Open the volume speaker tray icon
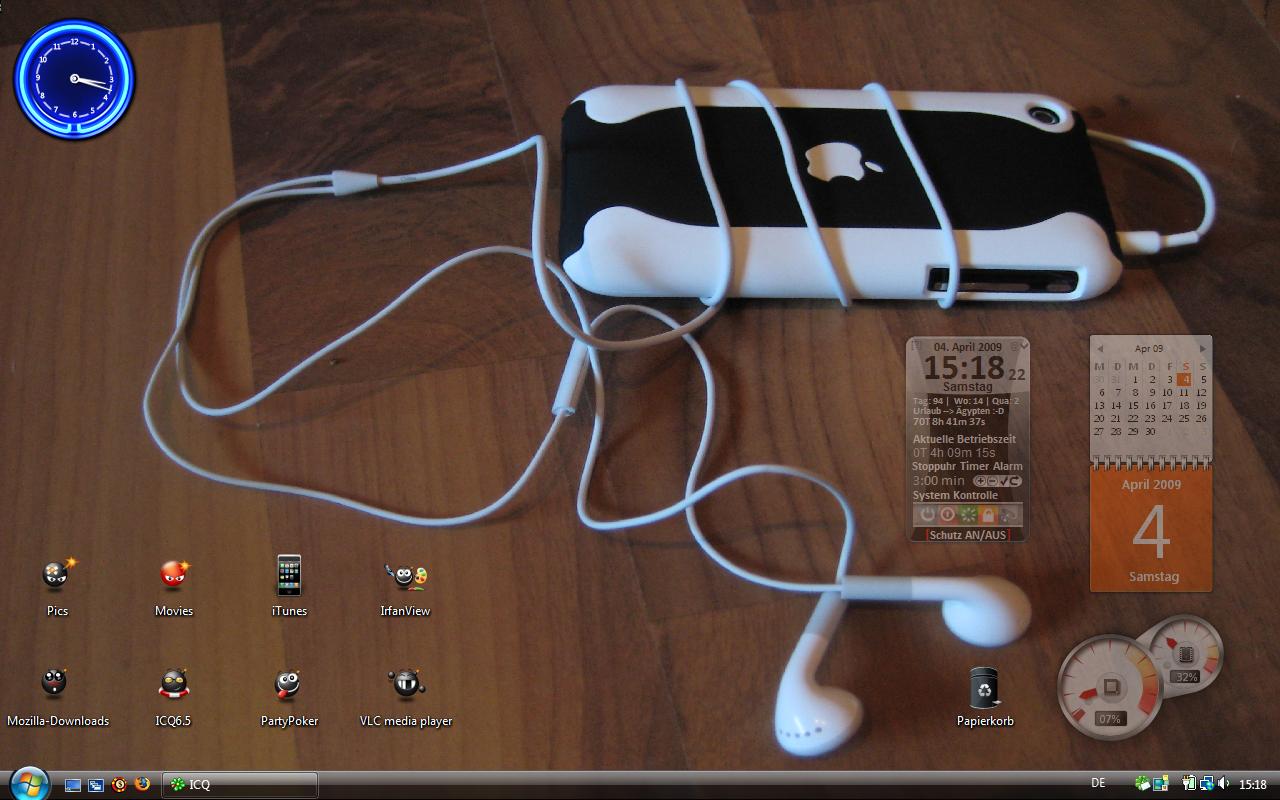1280x800 pixels. pos(1223,783)
